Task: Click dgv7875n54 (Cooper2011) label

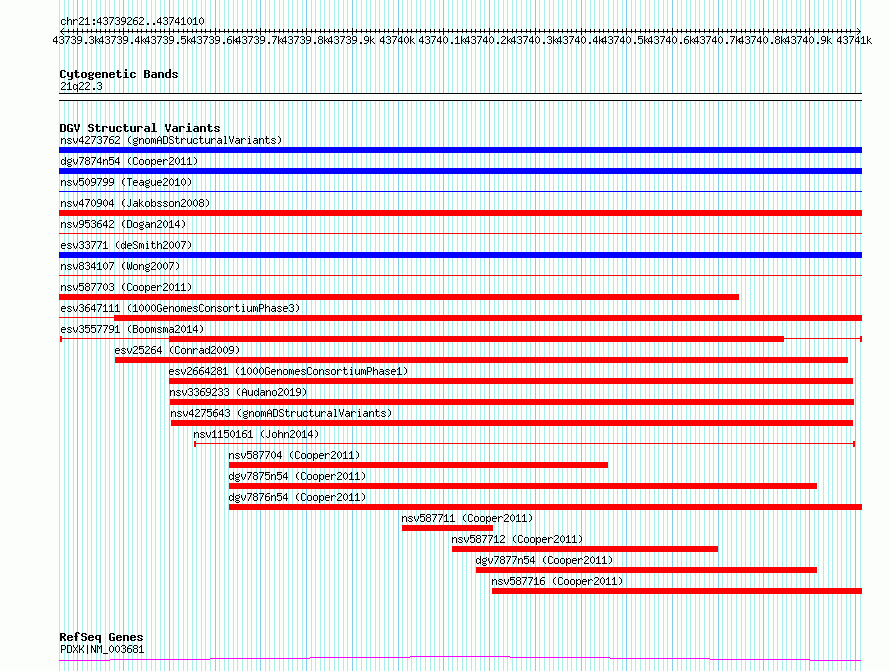Action: coord(297,476)
